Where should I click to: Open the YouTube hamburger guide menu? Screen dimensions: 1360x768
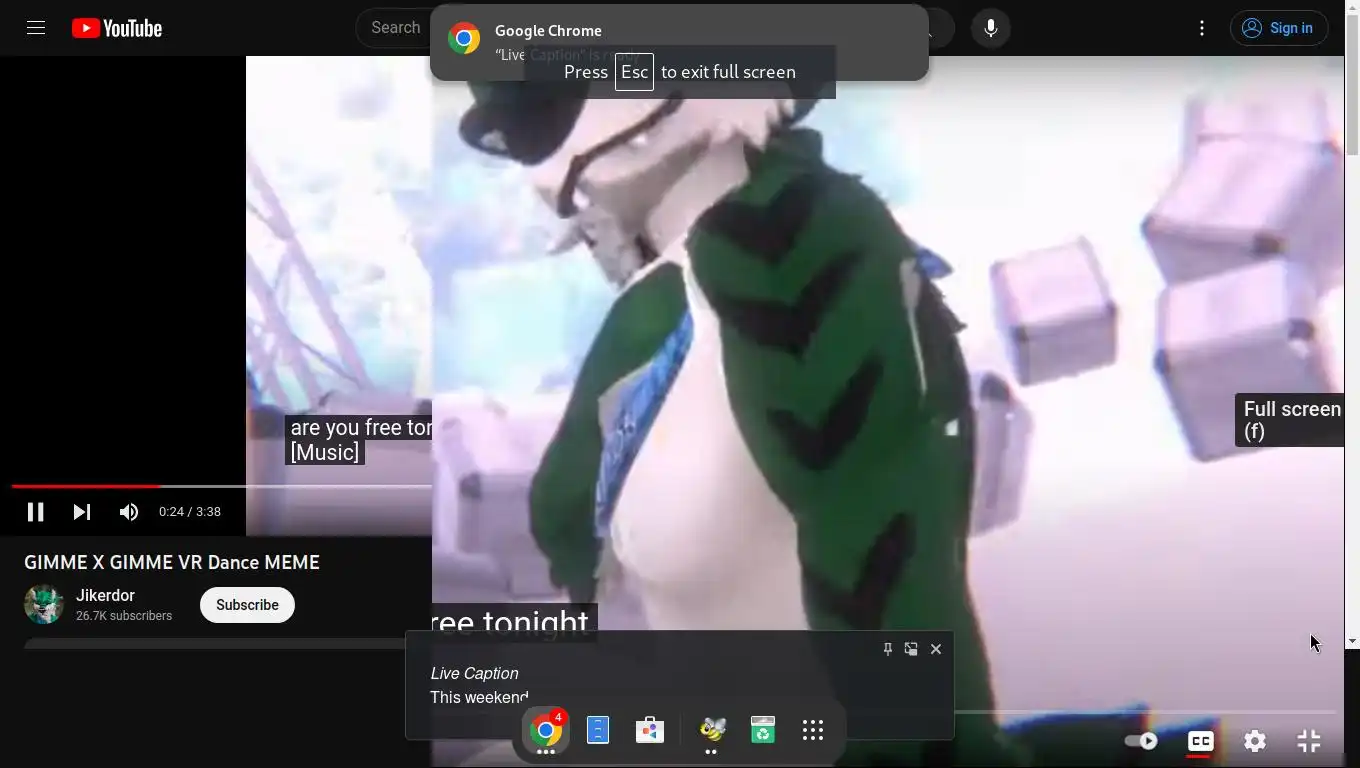click(36, 28)
